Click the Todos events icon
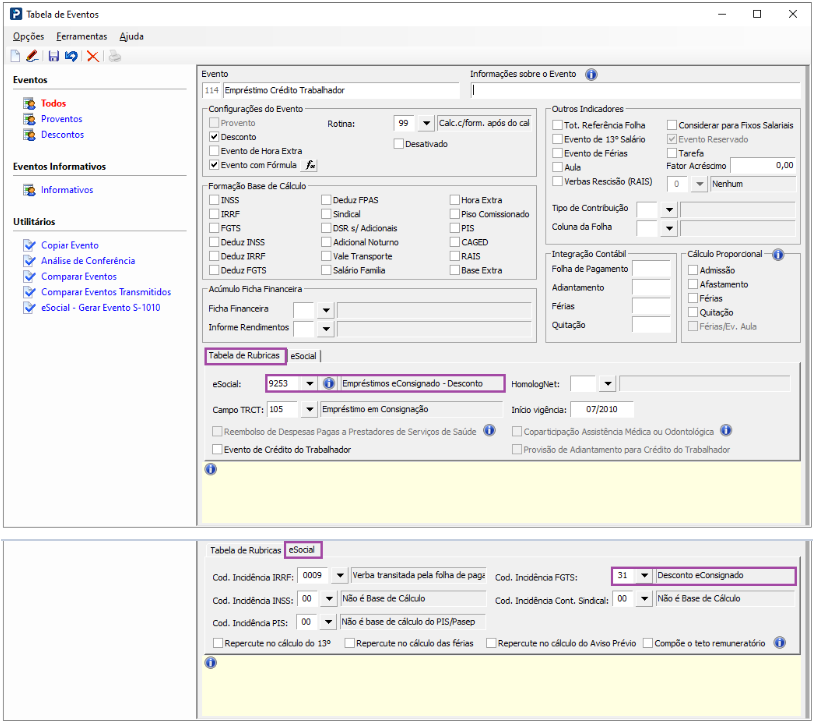 pos(29,103)
